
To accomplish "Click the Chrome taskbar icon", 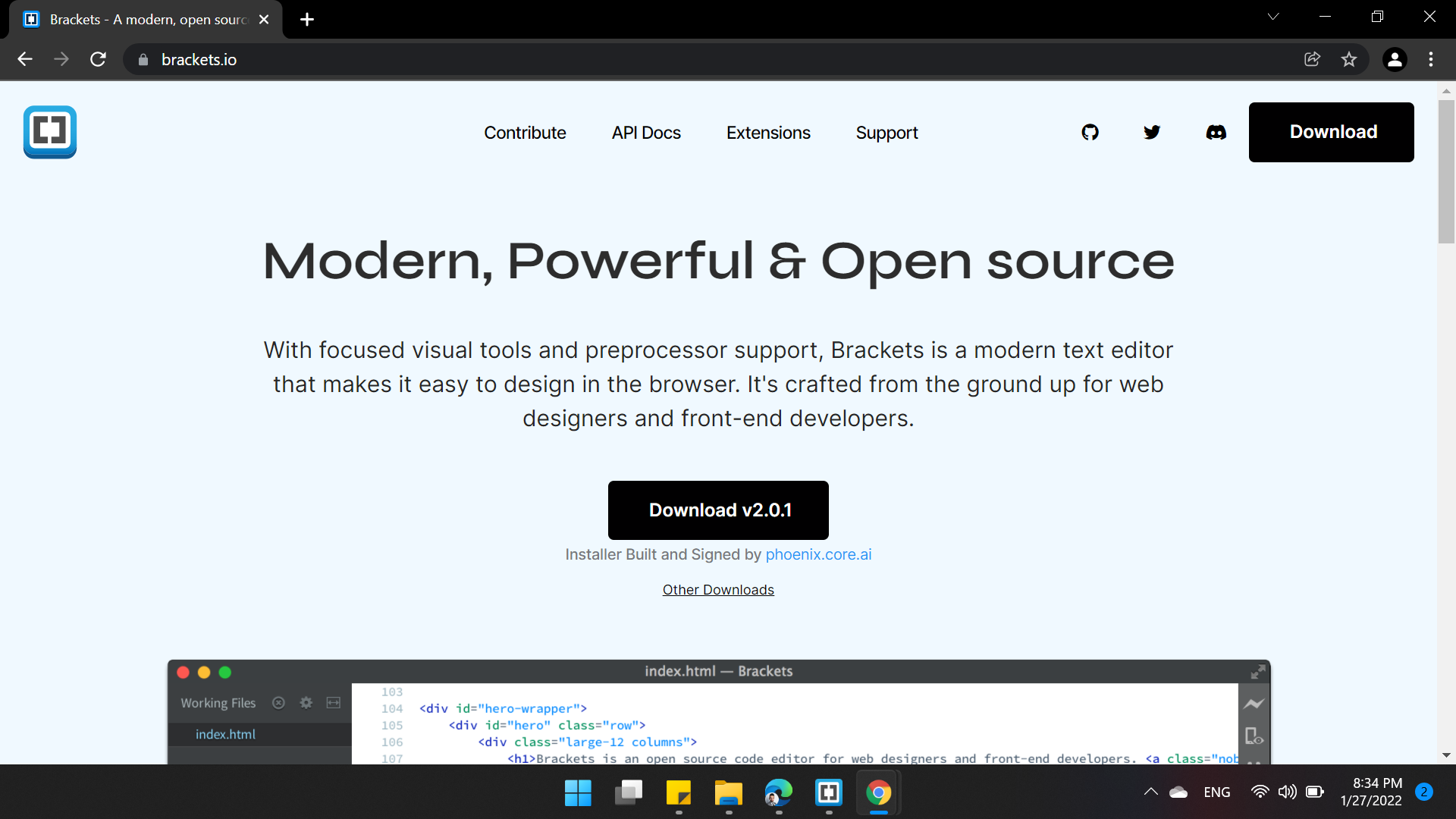I will click(x=879, y=793).
